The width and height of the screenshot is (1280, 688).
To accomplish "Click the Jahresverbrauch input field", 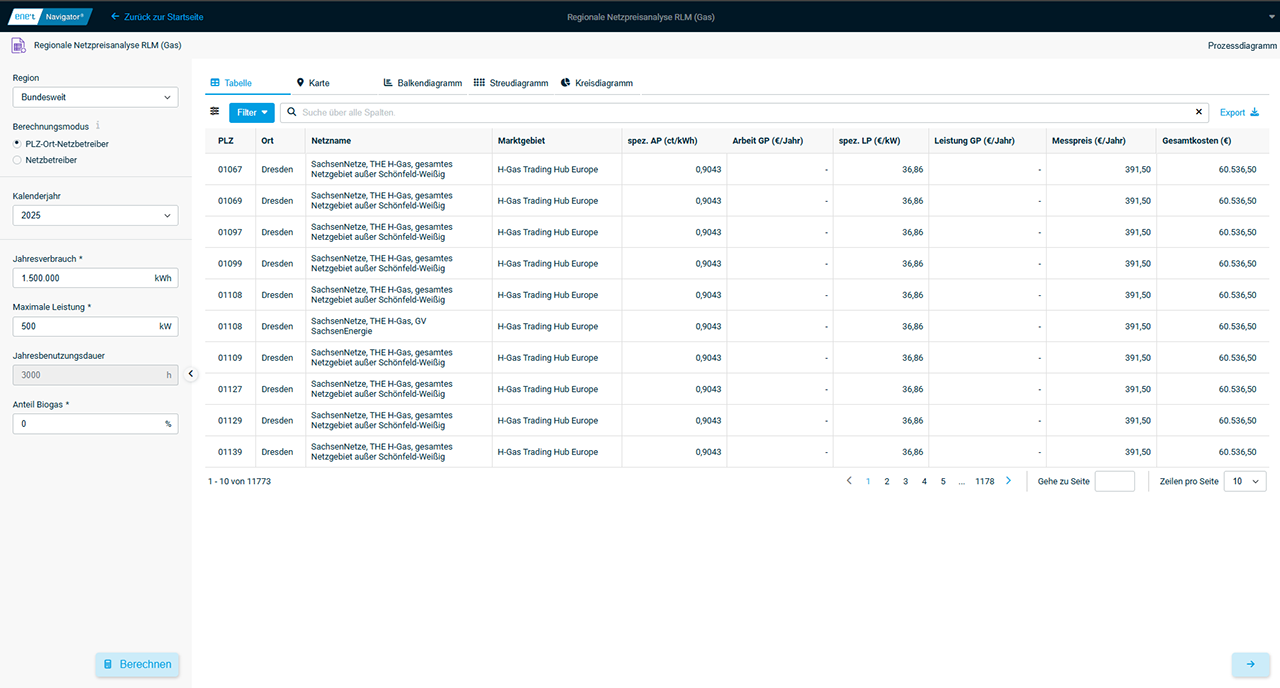I will point(82,278).
